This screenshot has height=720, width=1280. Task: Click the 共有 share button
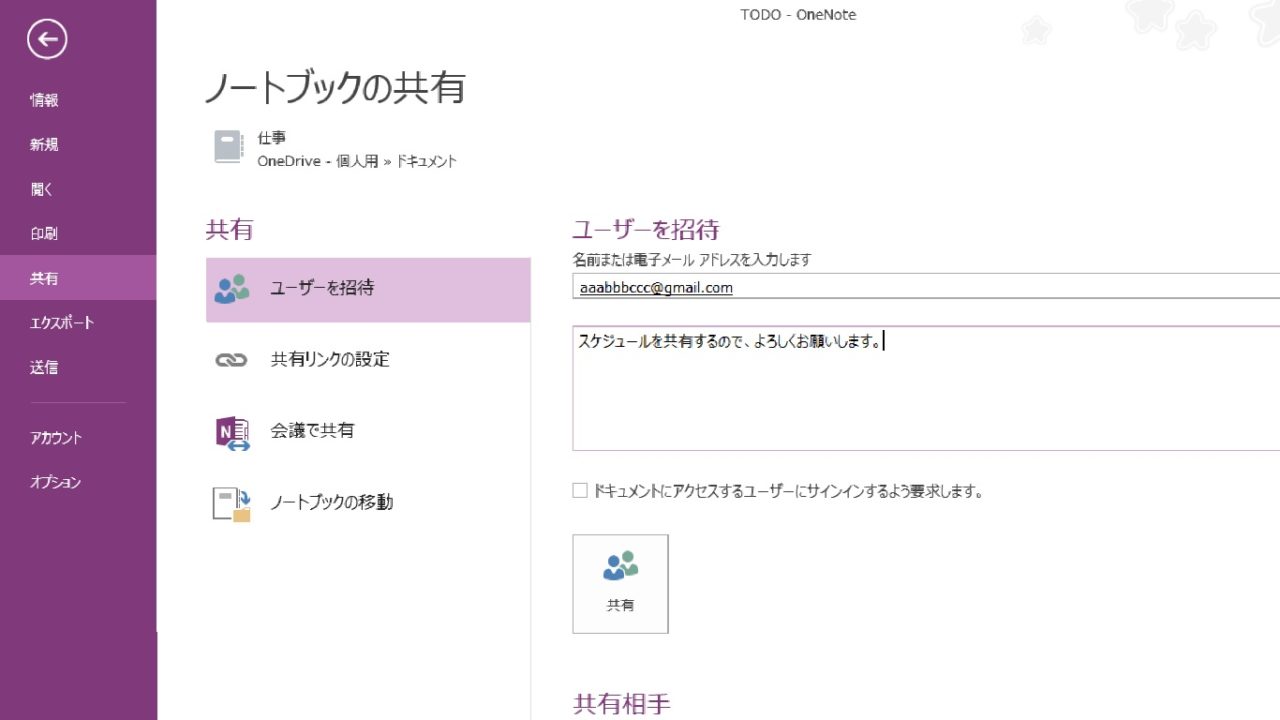pyautogui.click(x=620, y=584)
